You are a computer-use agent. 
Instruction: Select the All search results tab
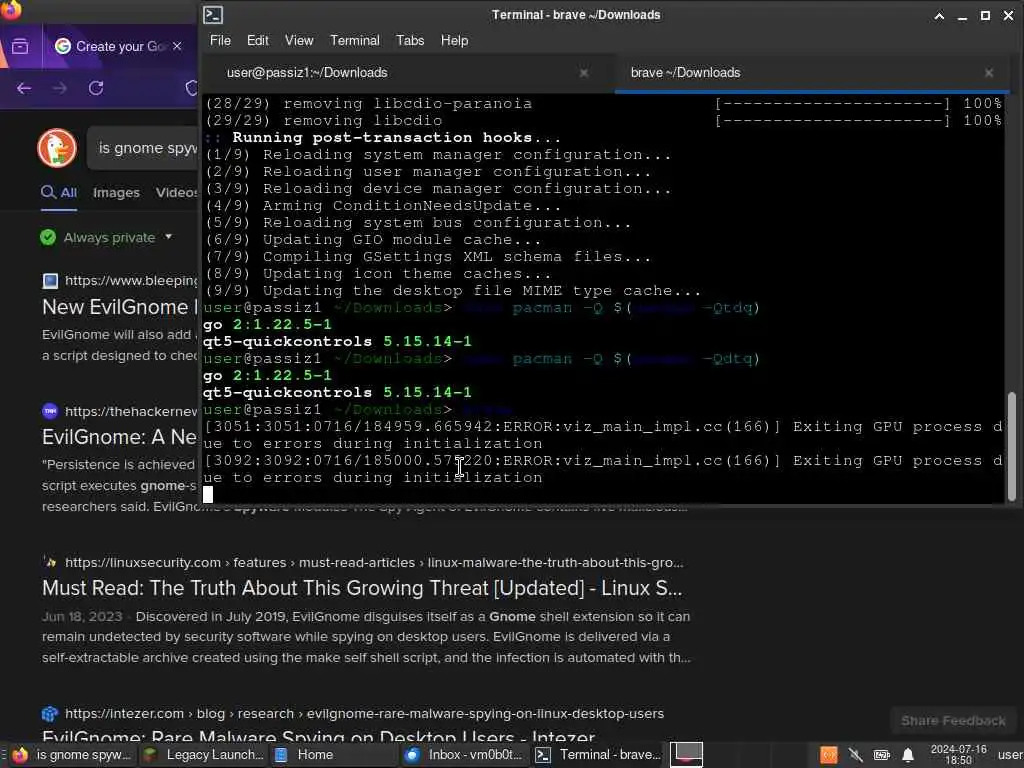tap(59, 193)
